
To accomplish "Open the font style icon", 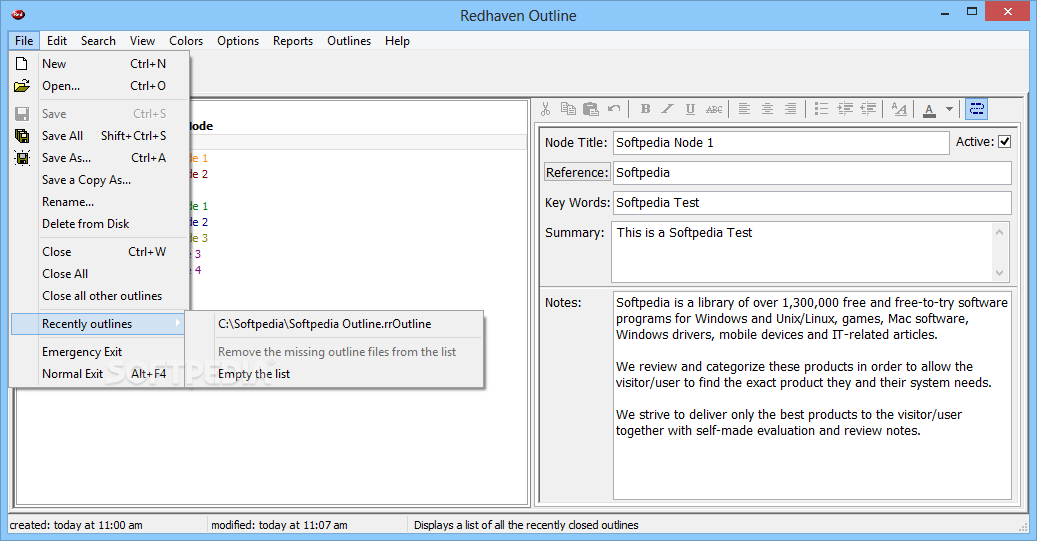I will 899,109.
